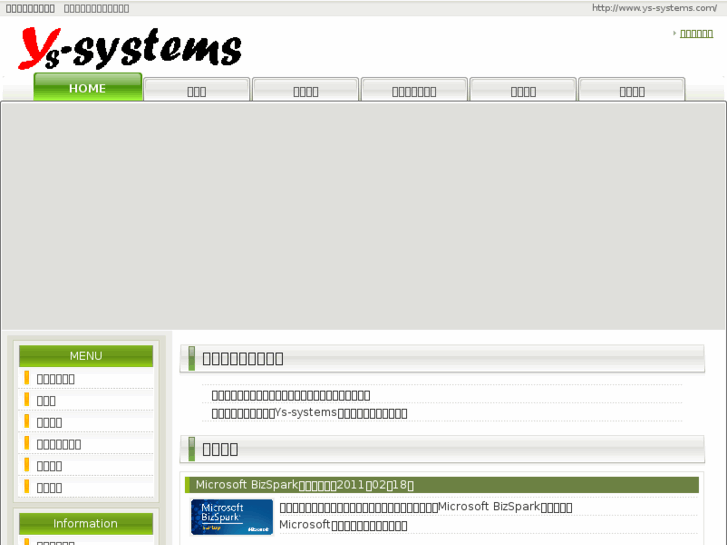Open the Microsoft BizSpark thumbnail image

click(x=232, y=517)
